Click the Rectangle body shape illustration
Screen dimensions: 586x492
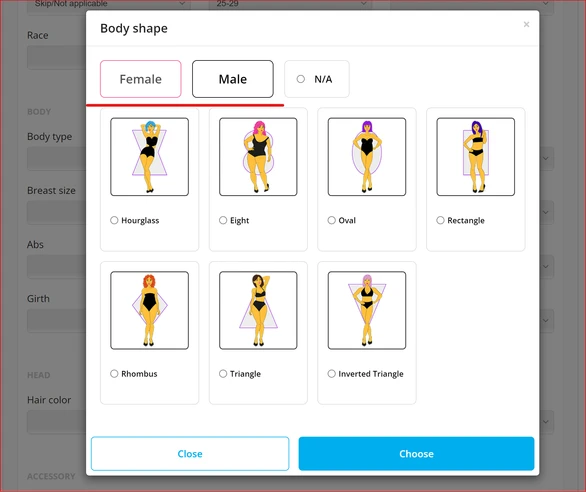(476, 157)
